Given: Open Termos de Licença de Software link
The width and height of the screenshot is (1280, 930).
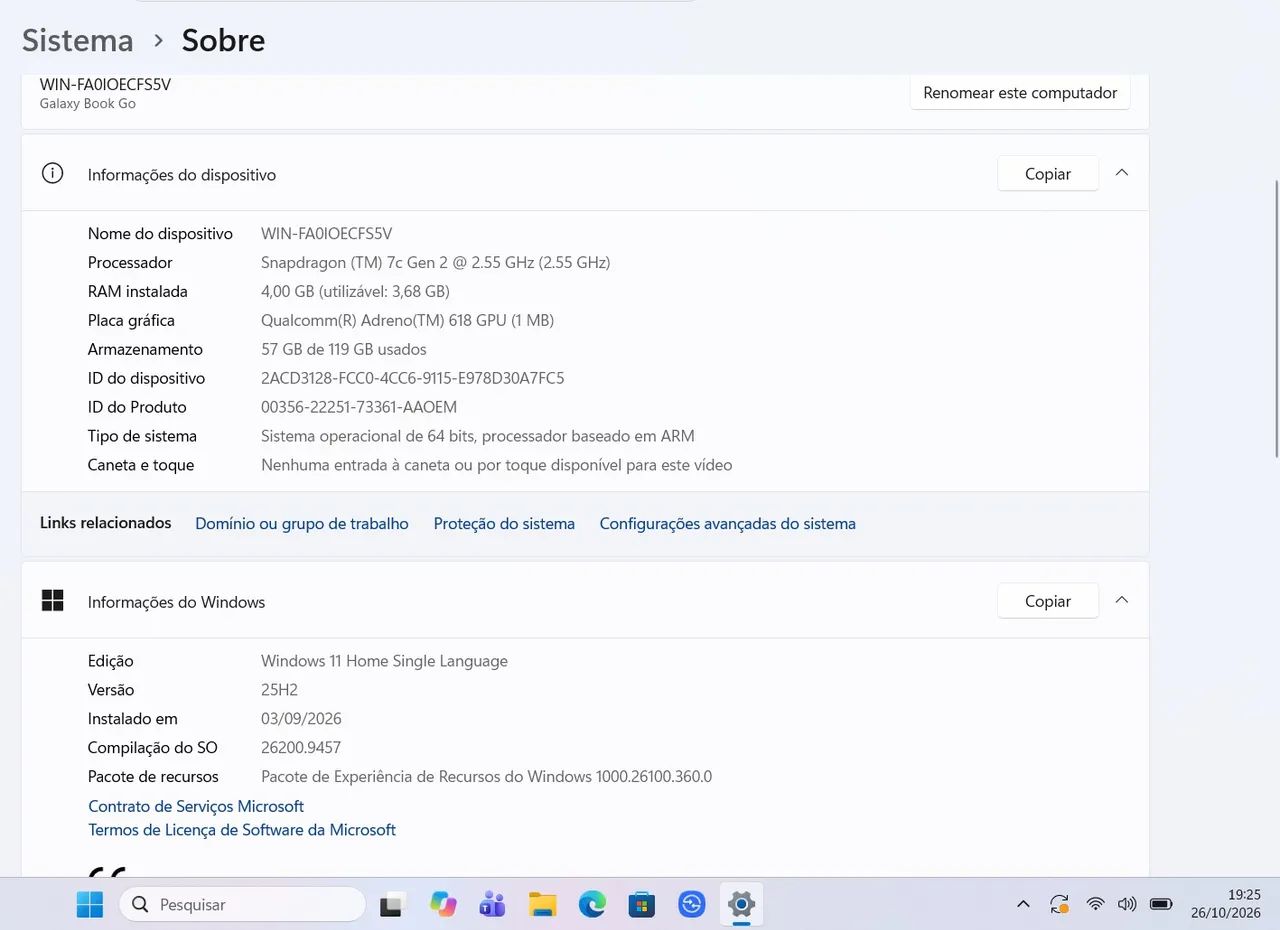Looking at the screenshot, I should pyautogui.click(x=242, y=830).
